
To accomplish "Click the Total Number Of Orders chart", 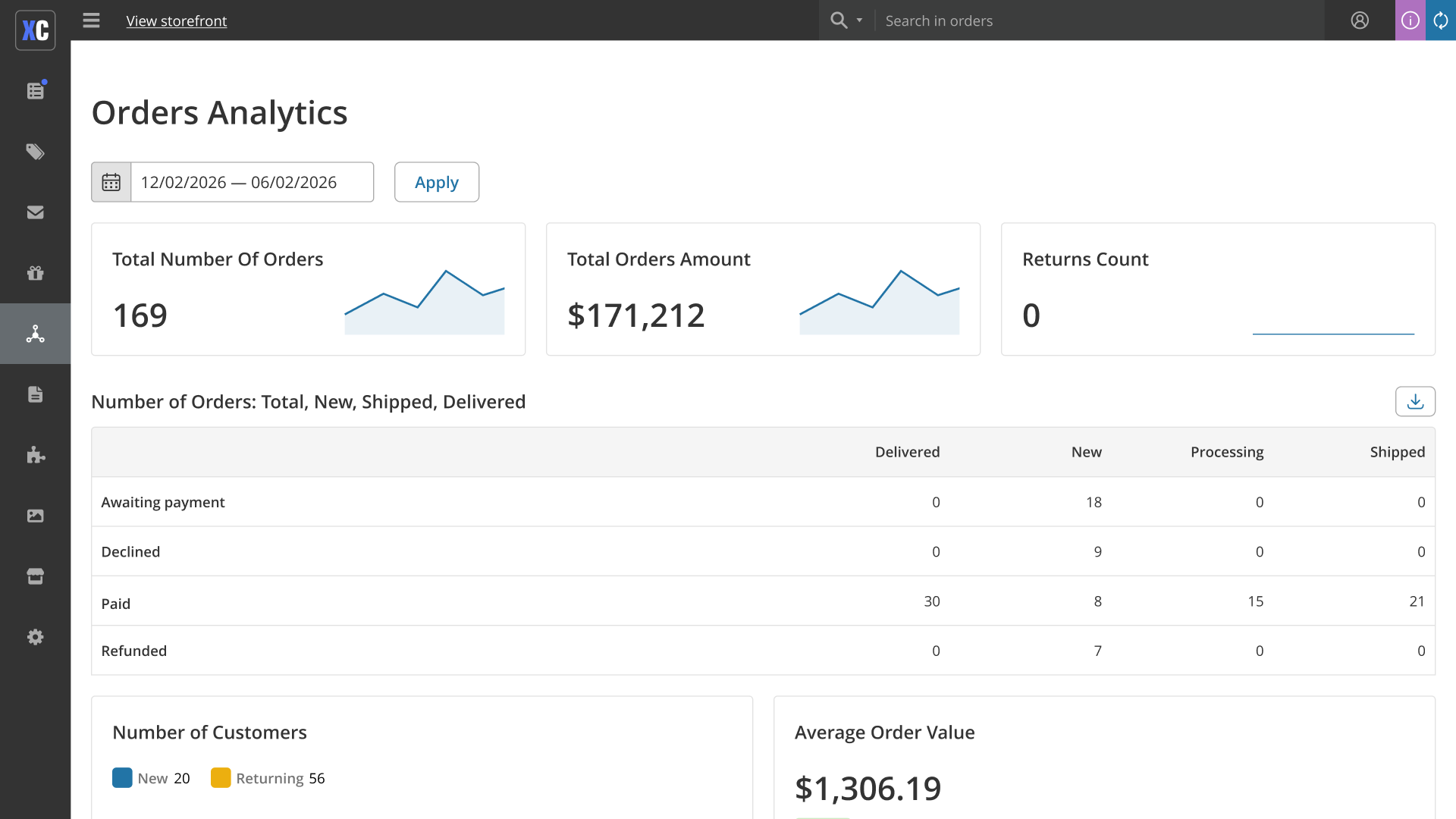I will 425,302.
